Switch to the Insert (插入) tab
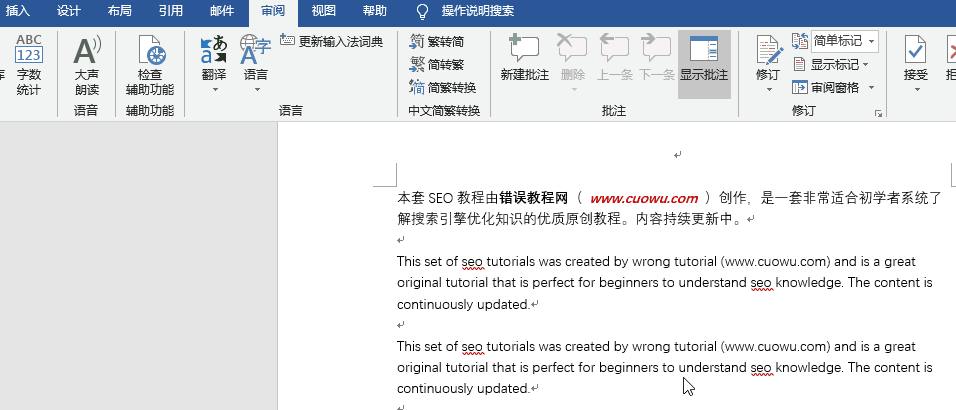 (17, 11)
